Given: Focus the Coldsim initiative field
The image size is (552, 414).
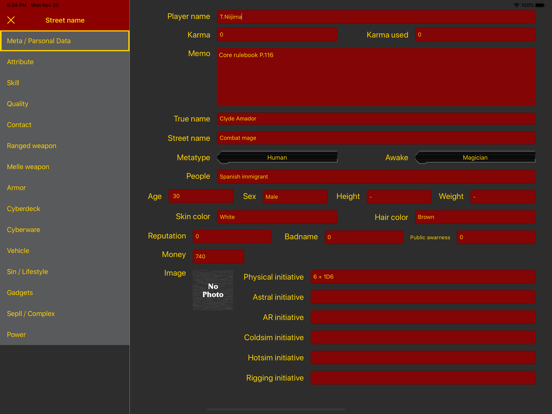Looking at the screenshot, I should pyautogui.click(x=423, y=337).
